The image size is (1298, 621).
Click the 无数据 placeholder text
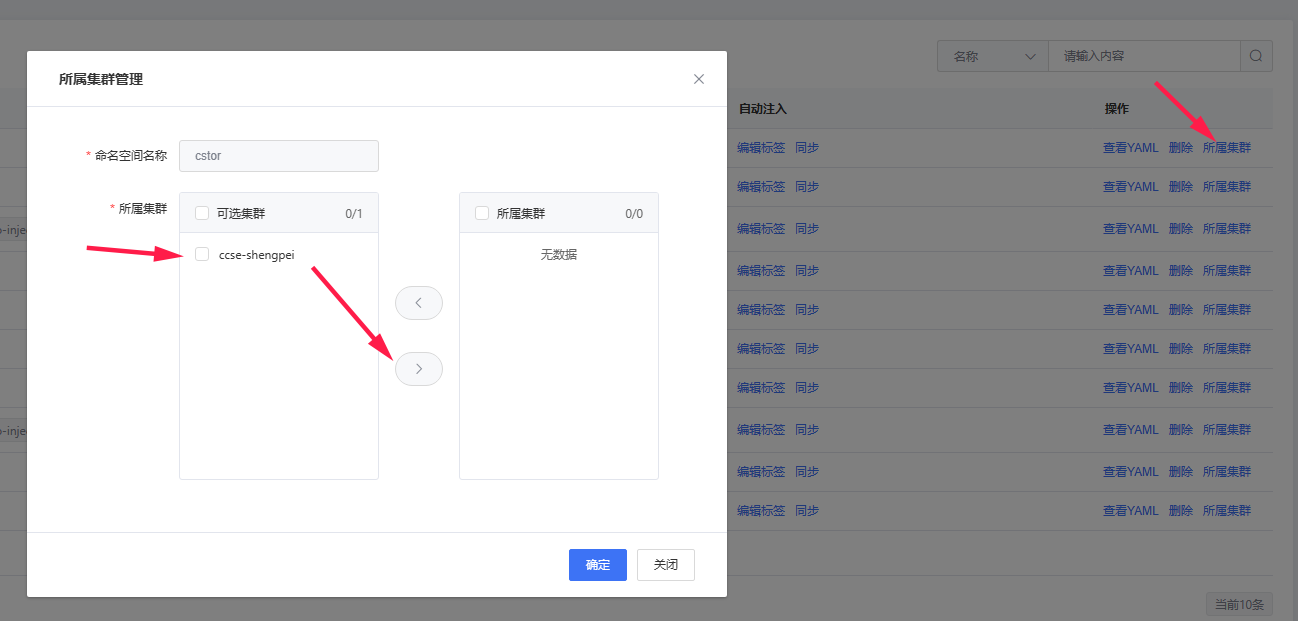click(x=559, y=254)
